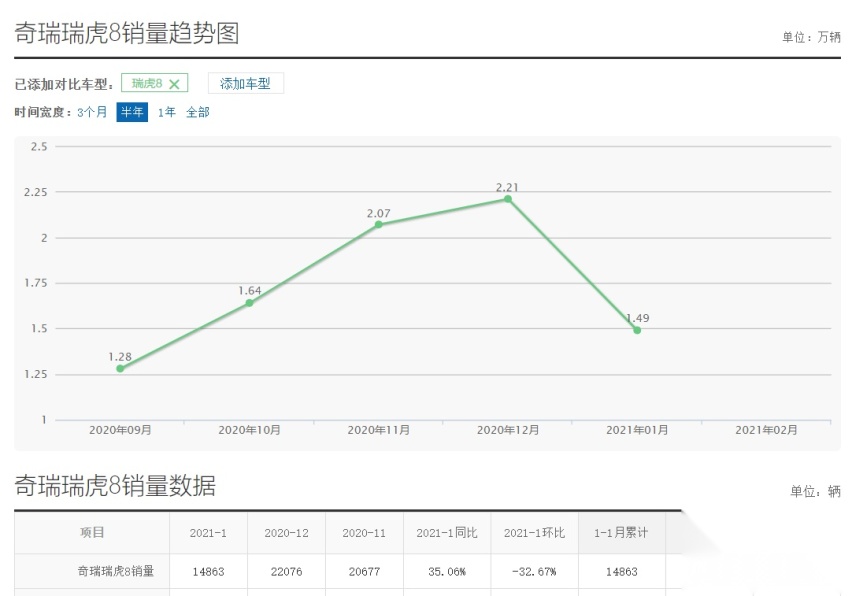Click the 2021-1 column header
Viewport: 852px width, 596px height.
click(x=208, y=533)
